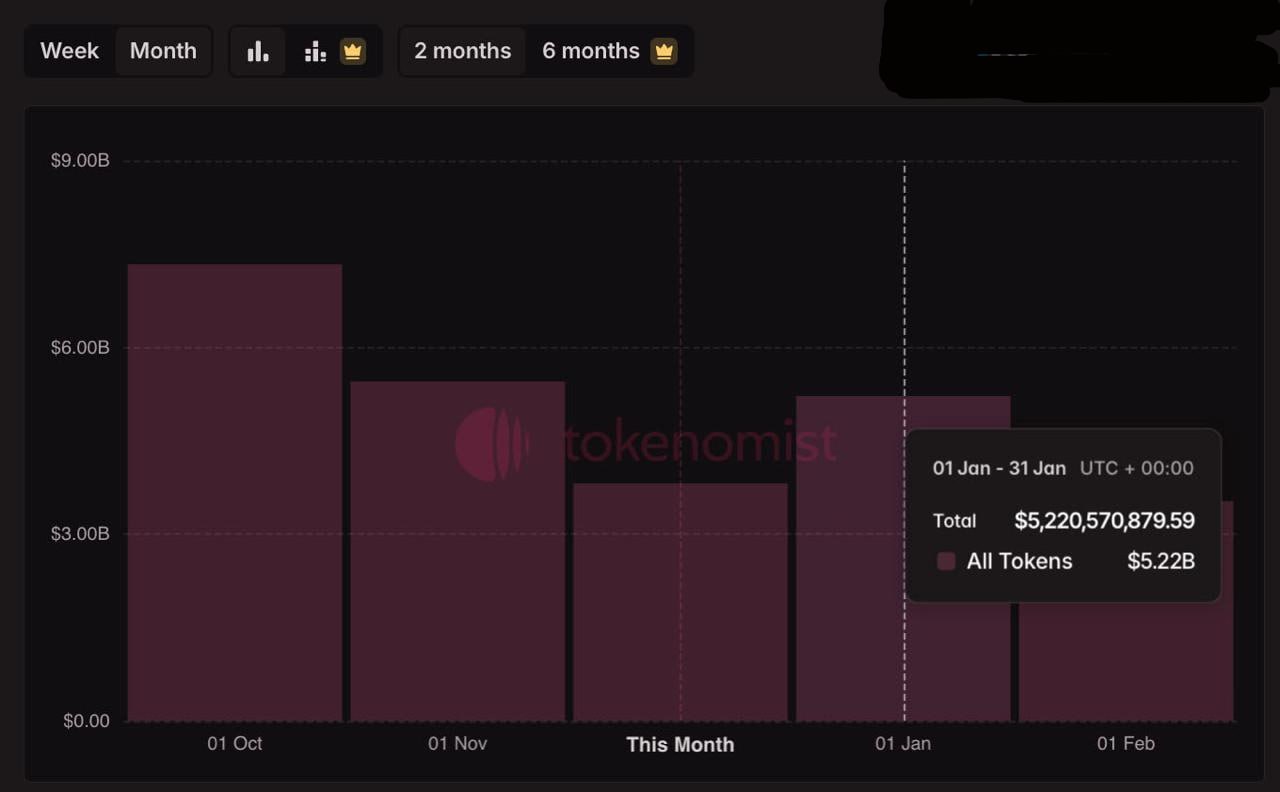Image resolution: width=1280 pixels, height=792 pixels.
Task: Select the simple bar chart icon
Action: point(258,51)
